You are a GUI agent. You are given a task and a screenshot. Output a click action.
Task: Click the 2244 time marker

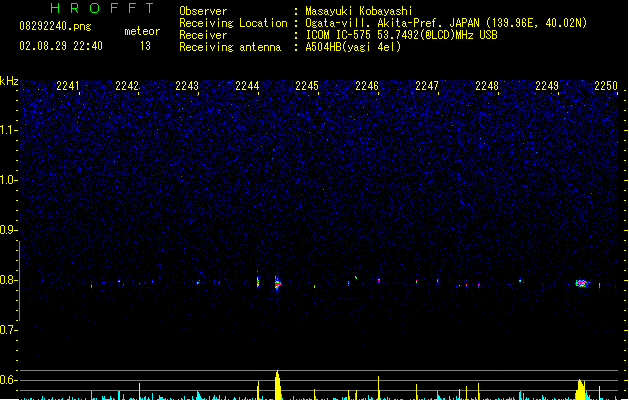(247, 86)
